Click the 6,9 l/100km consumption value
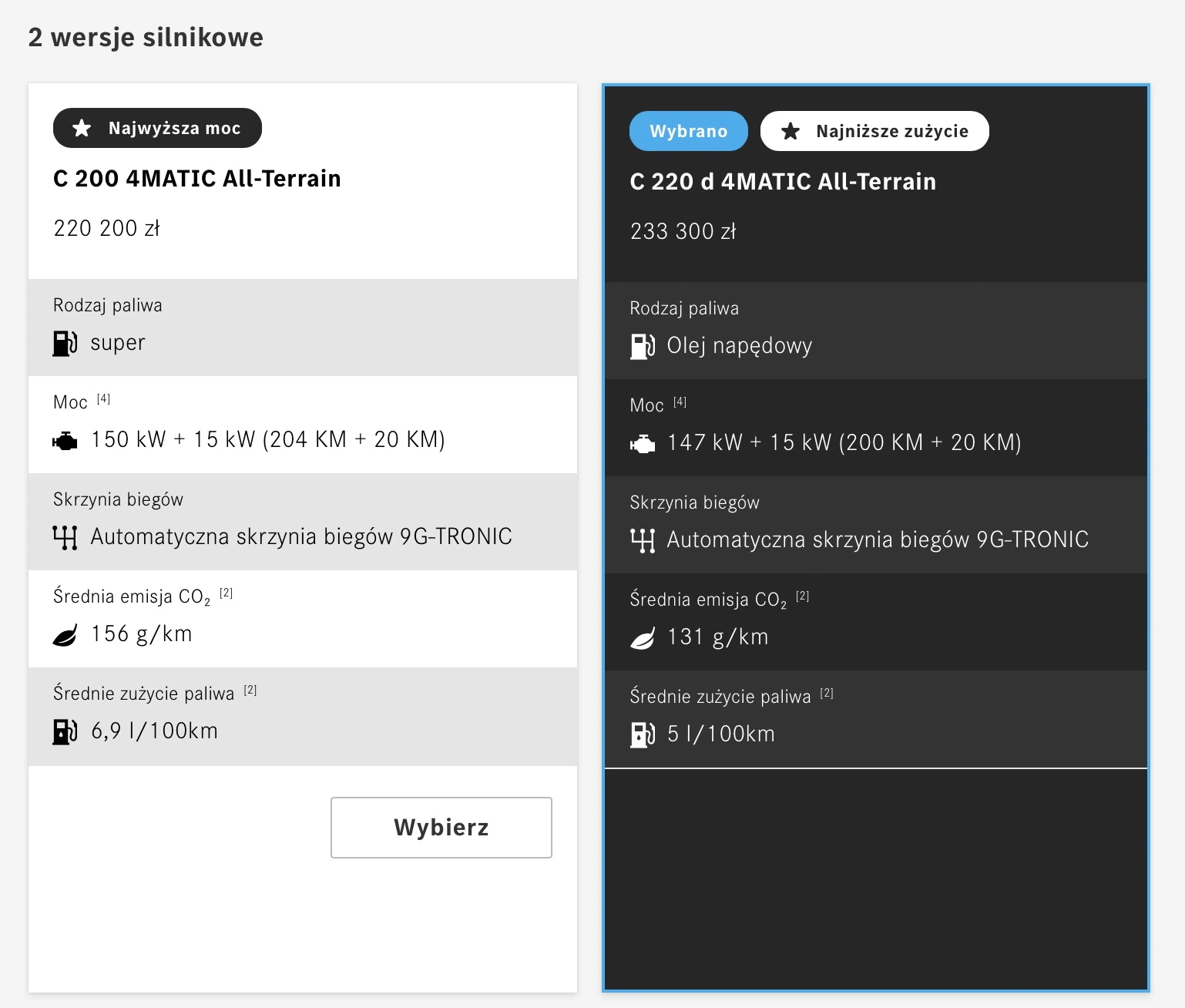Screen dimensions: 1185x1008 pyautogui.click(x=154, y=731)
